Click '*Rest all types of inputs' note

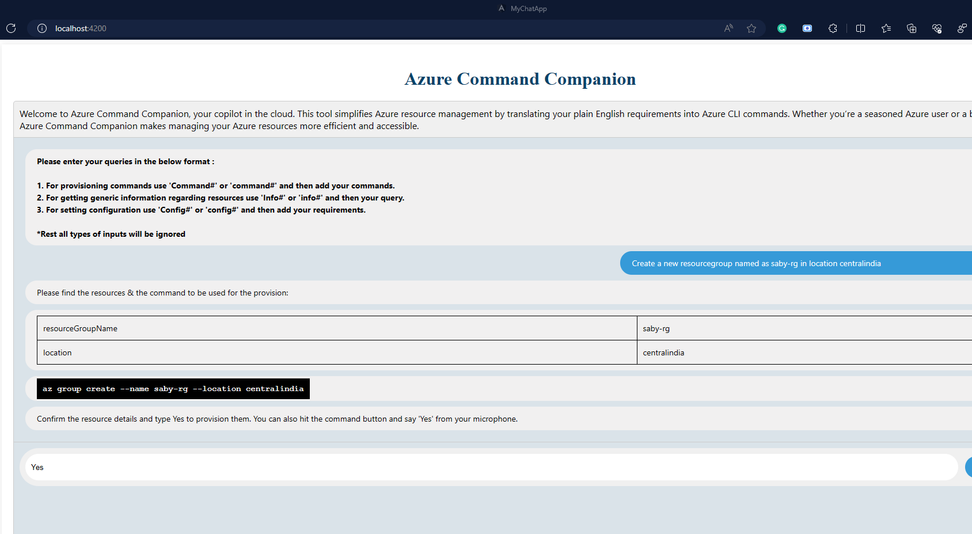[x=111, y=234]
